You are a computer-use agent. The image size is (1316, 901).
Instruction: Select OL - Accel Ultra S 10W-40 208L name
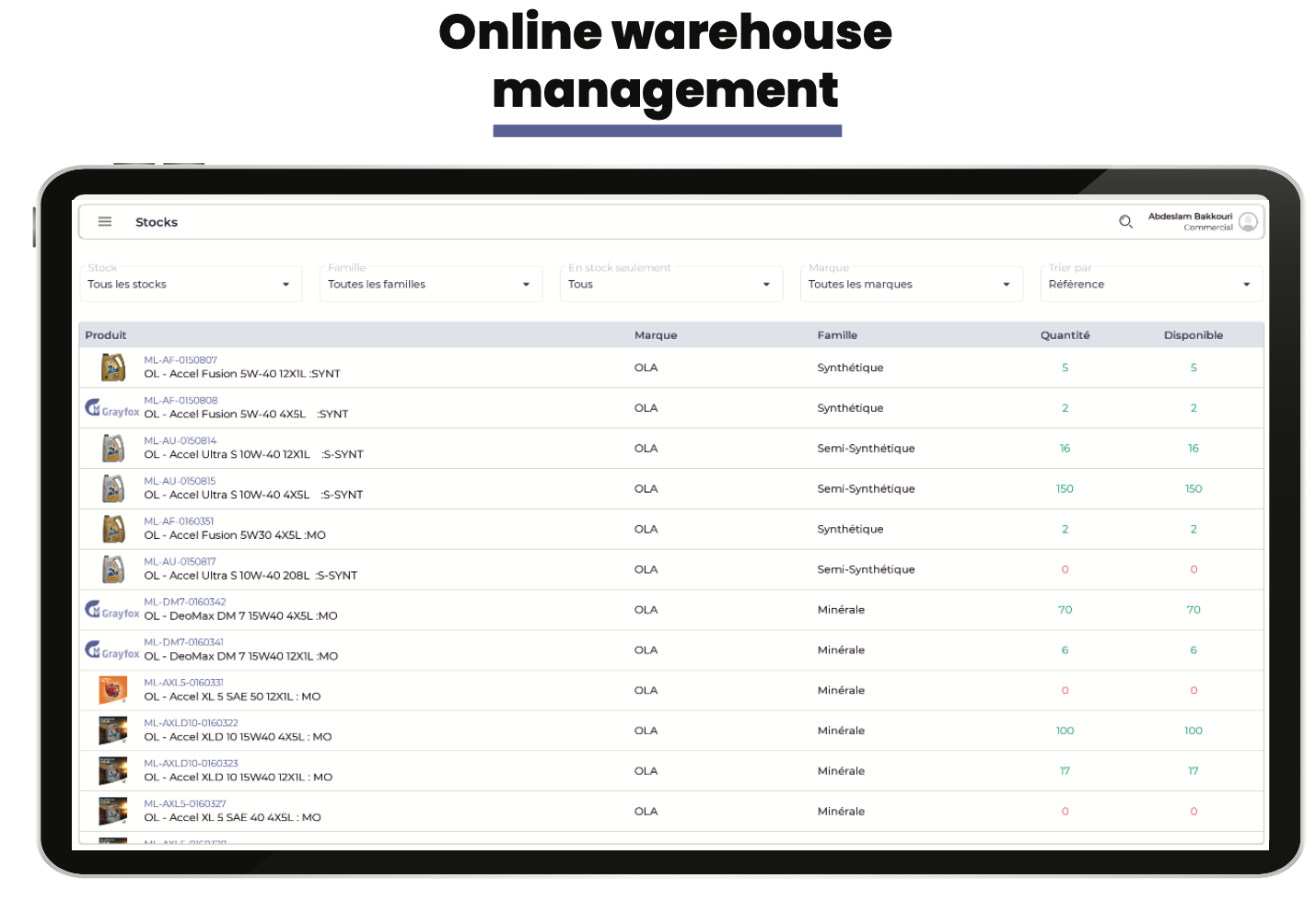coord(250,576)
